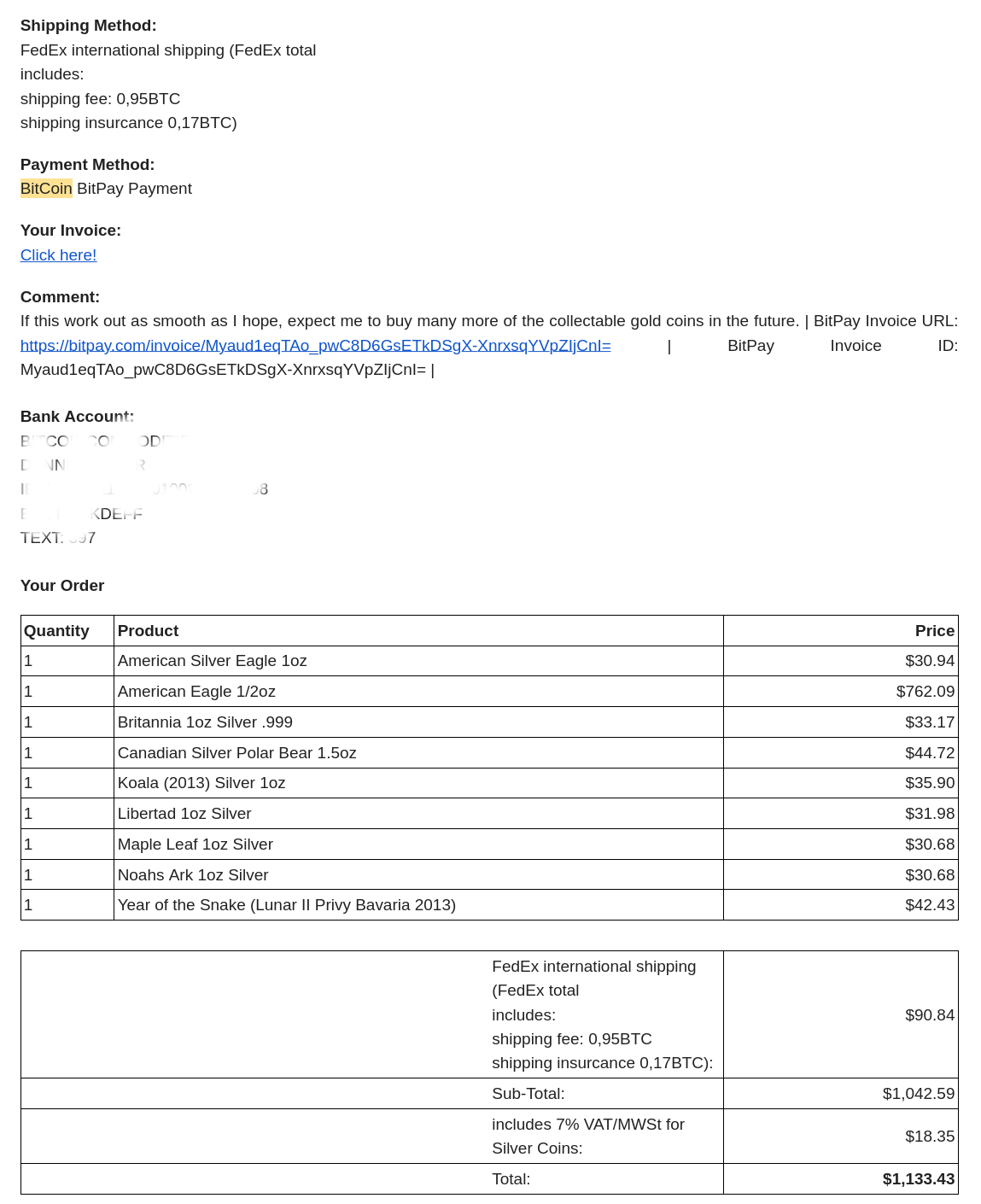Click 'Britannia 1oz Silver .999' product cell
Image resolution: width=981 pixels, height=1204 pixels.
[x=418, y=722]
